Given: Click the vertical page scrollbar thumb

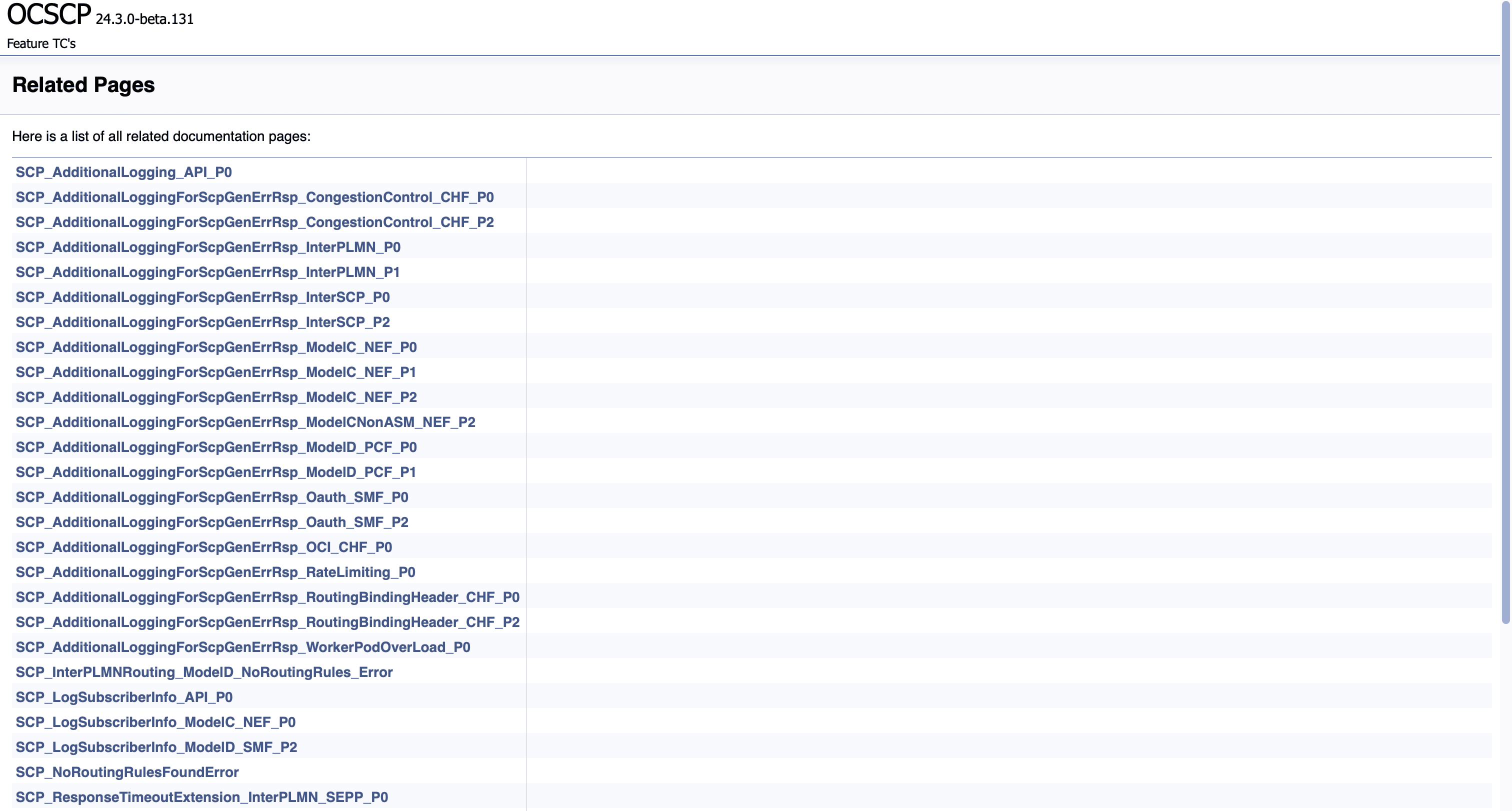Looking at the screenshot, I should tap(1505, 311).
